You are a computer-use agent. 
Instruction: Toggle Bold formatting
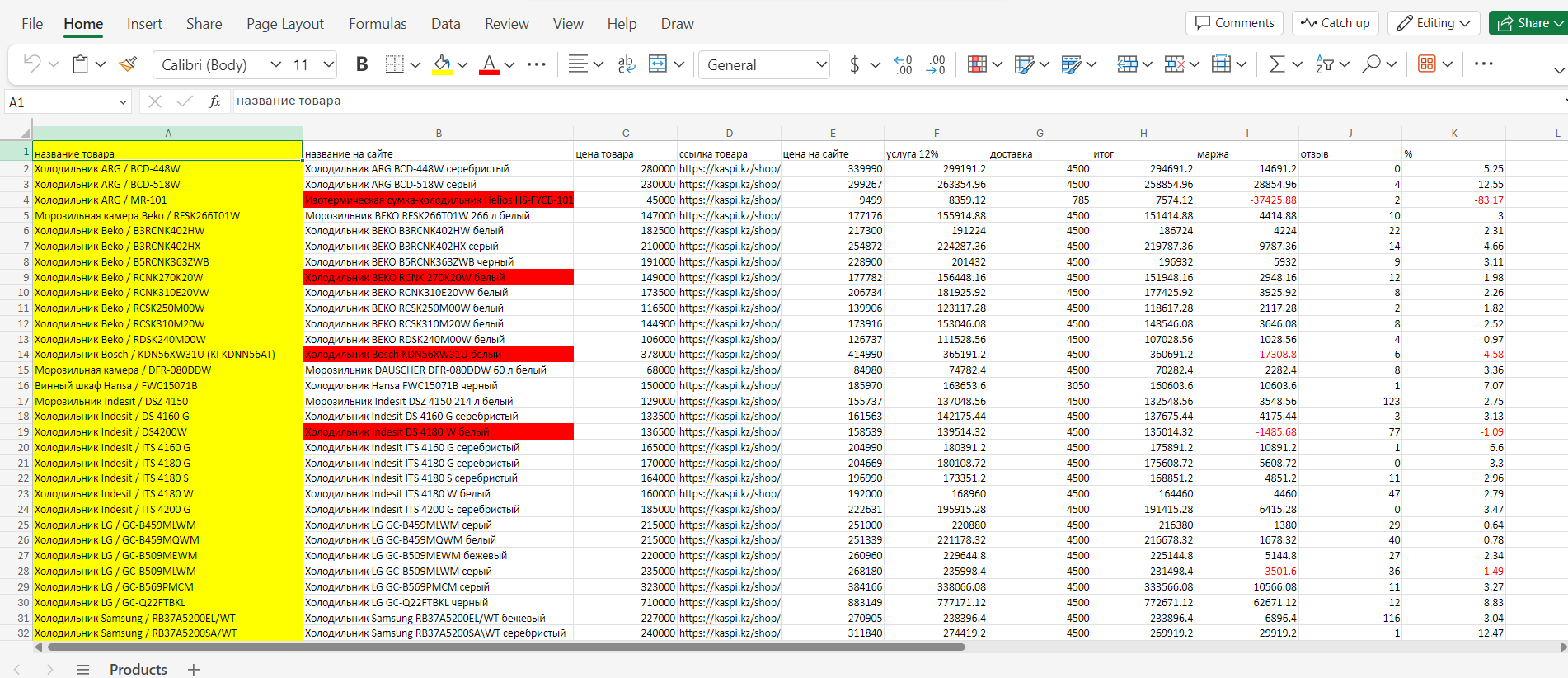click(x=361, y=64)
